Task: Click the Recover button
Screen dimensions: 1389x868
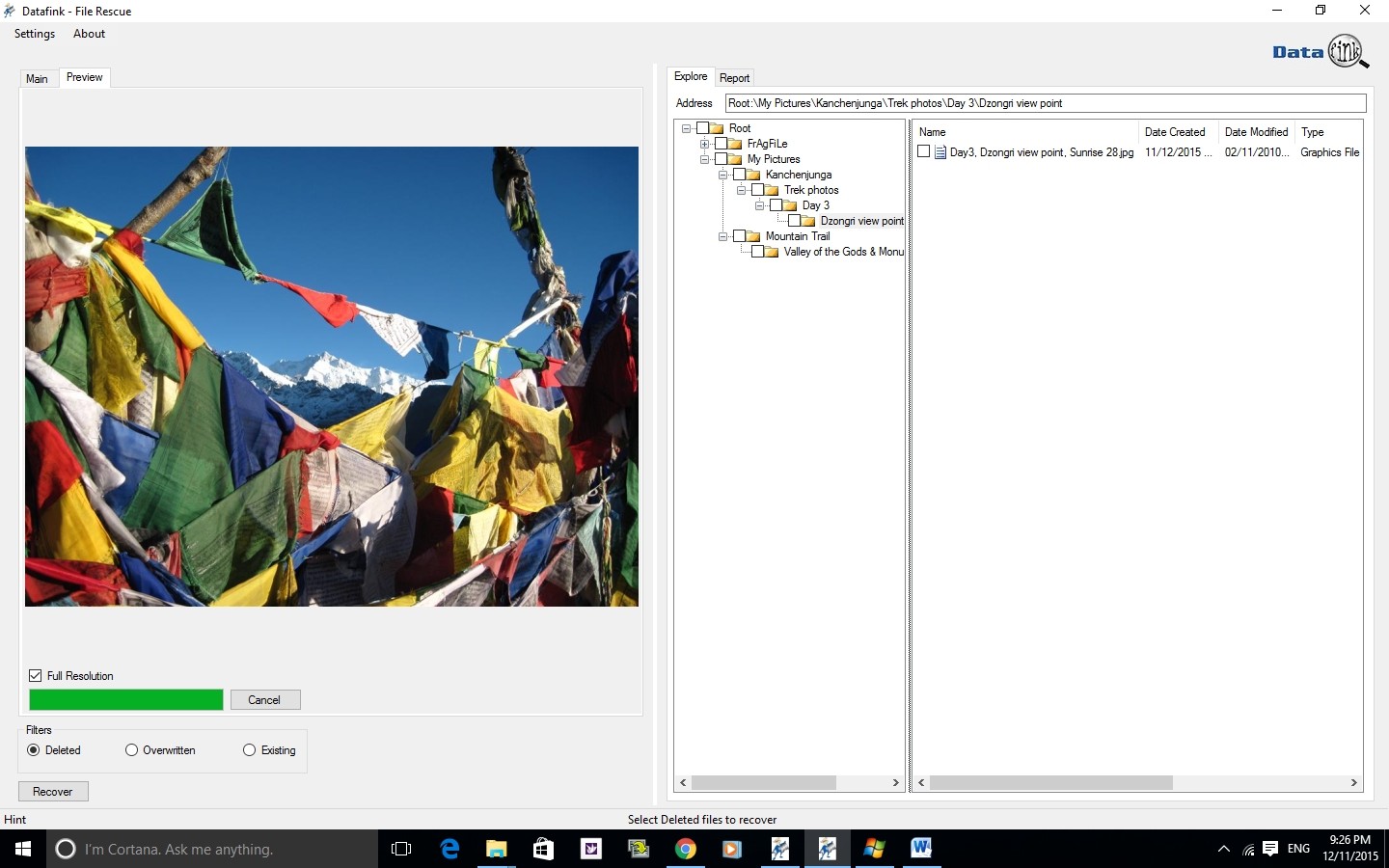Action: click(53, 792)
